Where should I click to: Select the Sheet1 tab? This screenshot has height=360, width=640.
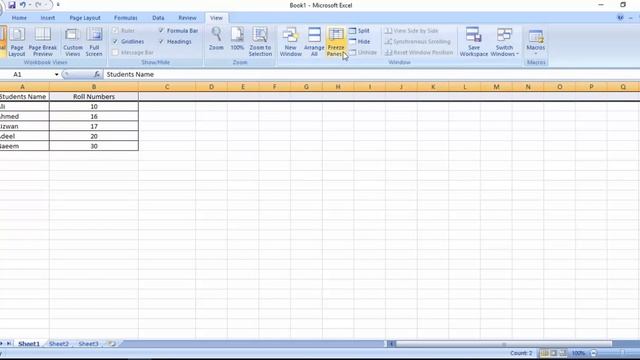tap(29, 344)
